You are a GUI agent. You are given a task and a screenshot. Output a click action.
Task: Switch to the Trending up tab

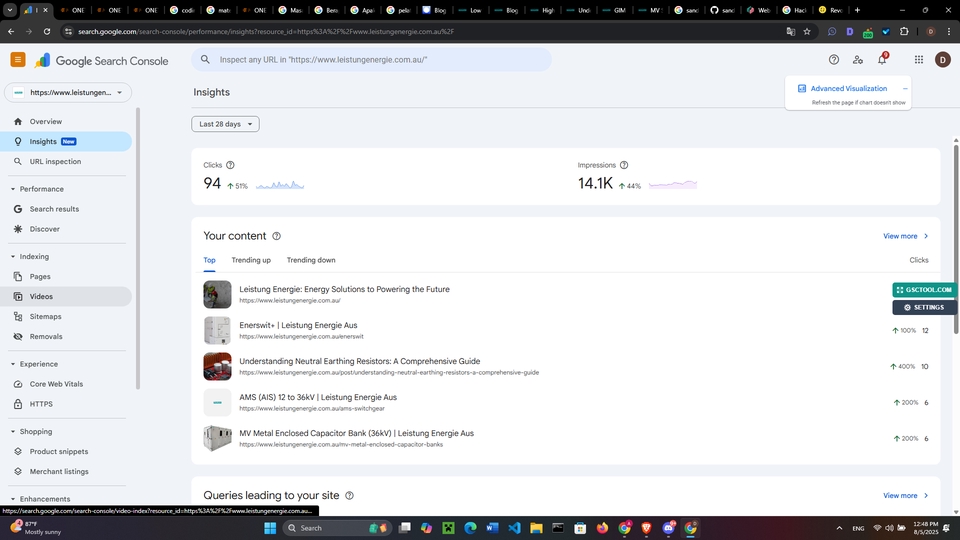pos(251,260)
